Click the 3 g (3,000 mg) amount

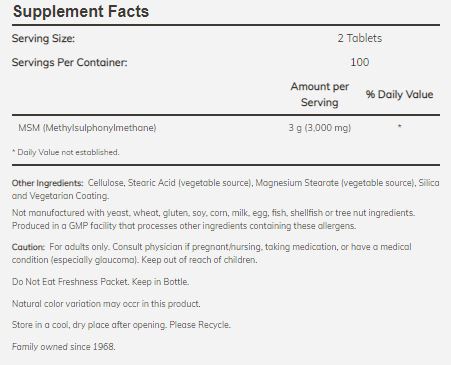click(320, 128)
